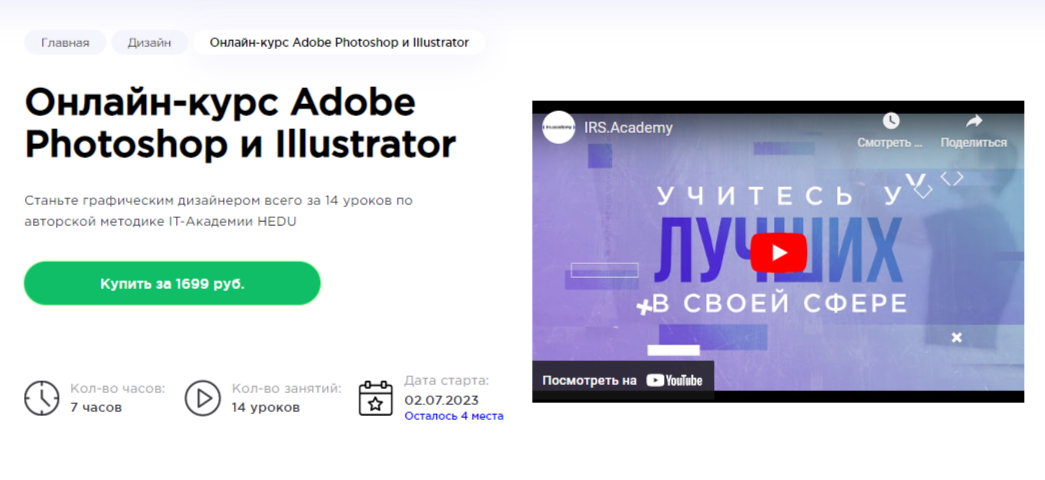The height and width of the screenshot is (480, 1045).
Task: Click the clock icon beside hours count
Action: coord(42,399)
